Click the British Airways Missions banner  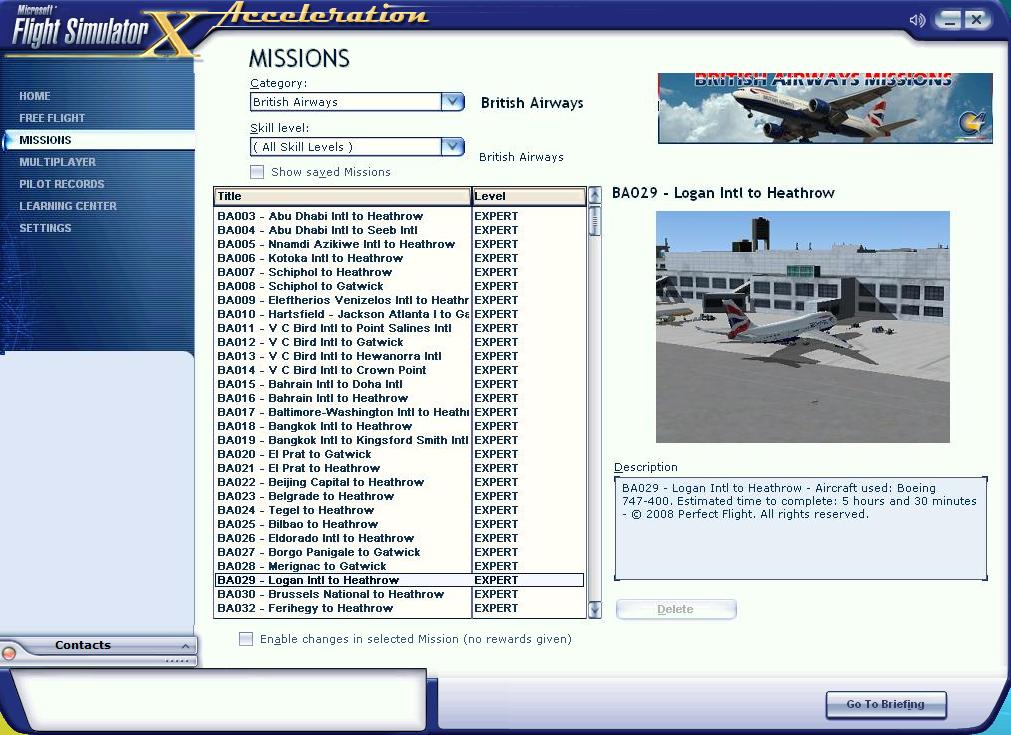tap(825, 108)
